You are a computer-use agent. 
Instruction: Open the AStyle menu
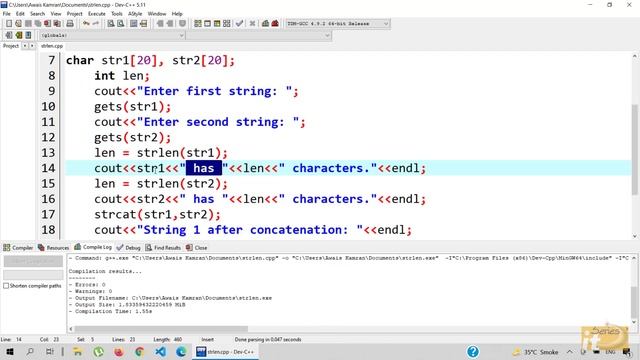pos(135,13)
